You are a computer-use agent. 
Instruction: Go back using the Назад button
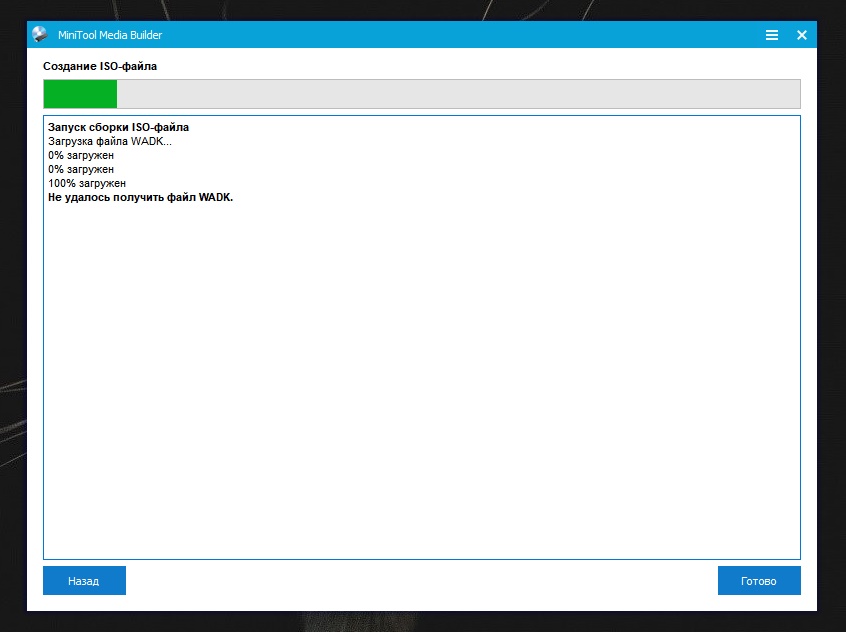pos(84,581)
